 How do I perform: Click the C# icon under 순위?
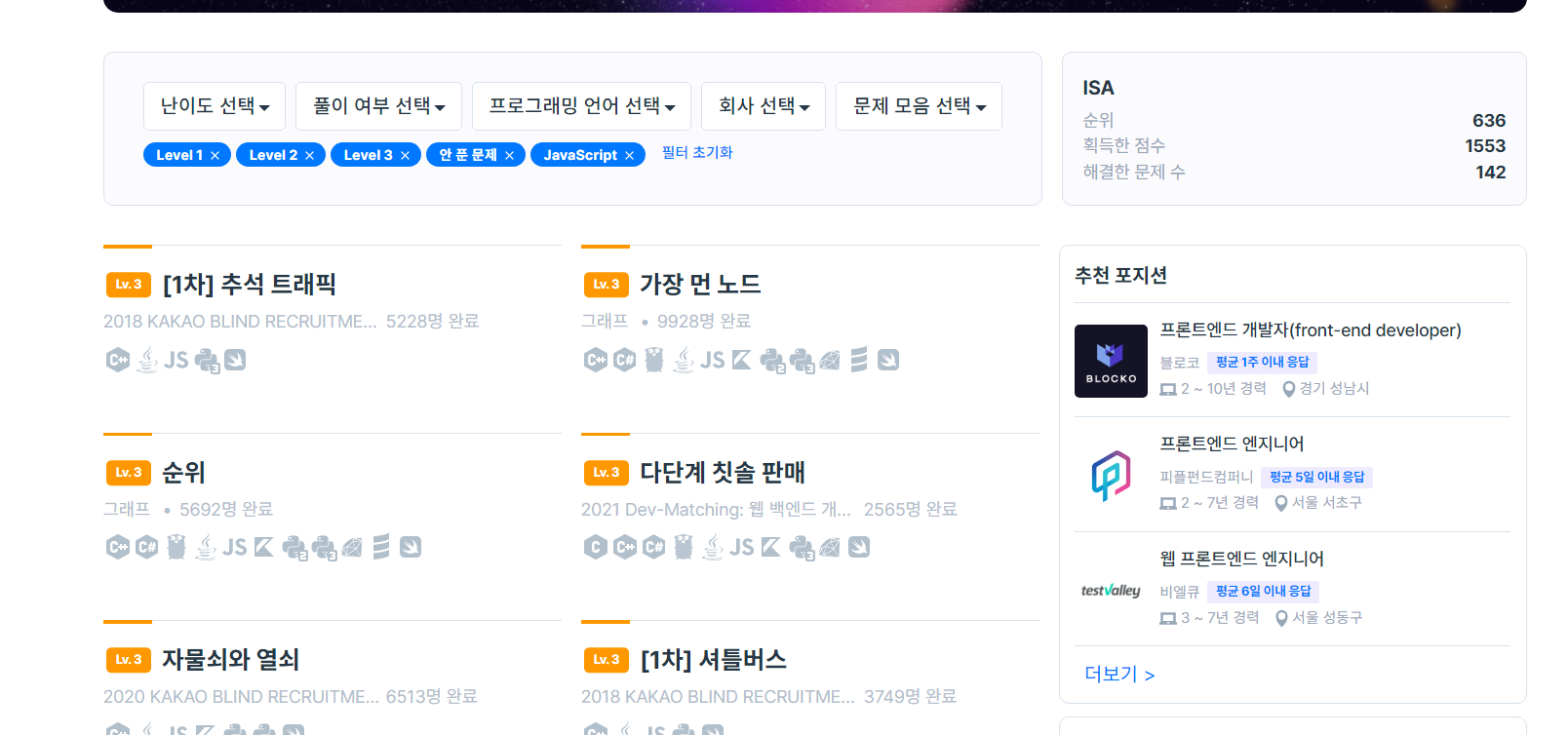click(147, 547)
